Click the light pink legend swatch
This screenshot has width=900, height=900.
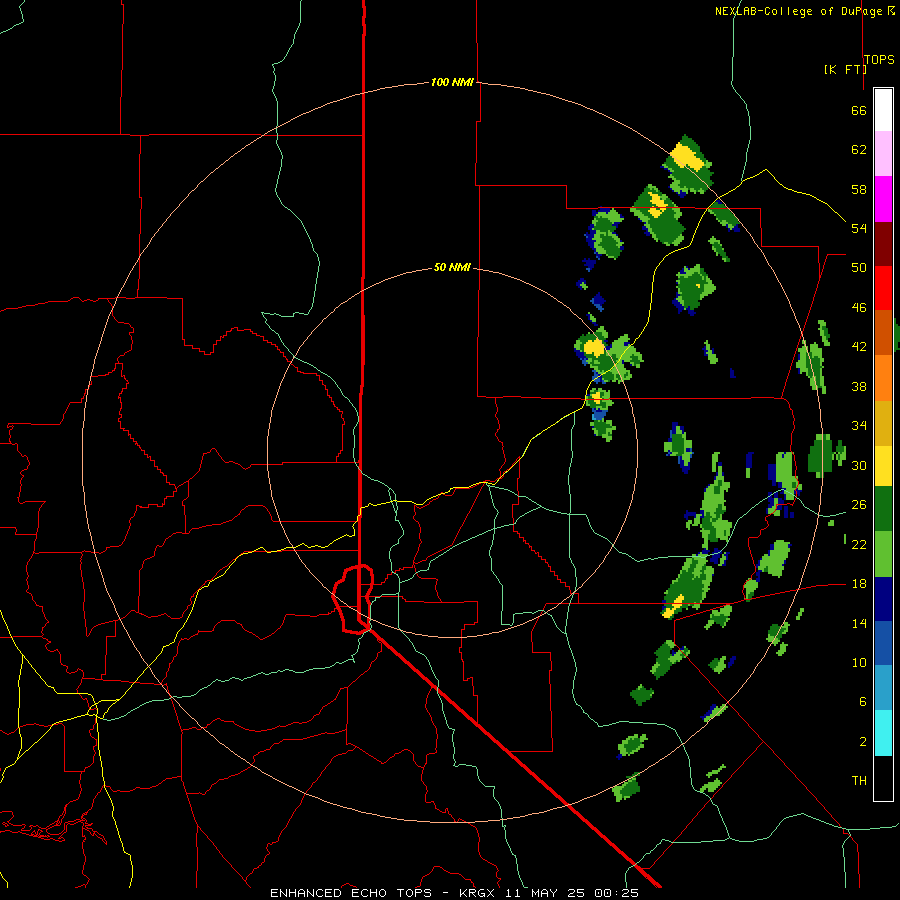[x=883, y=154]
